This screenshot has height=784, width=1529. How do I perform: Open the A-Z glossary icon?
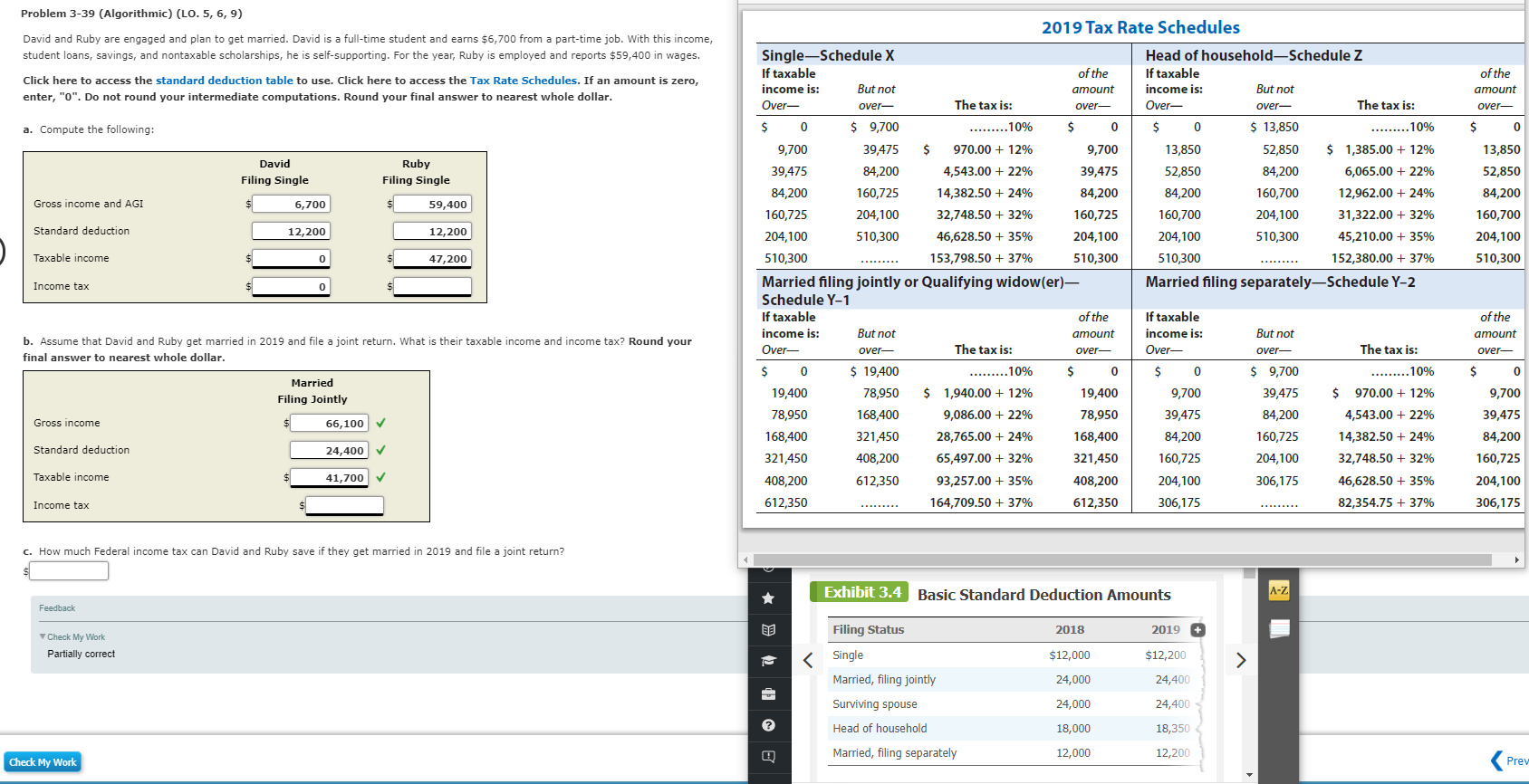1279,591
